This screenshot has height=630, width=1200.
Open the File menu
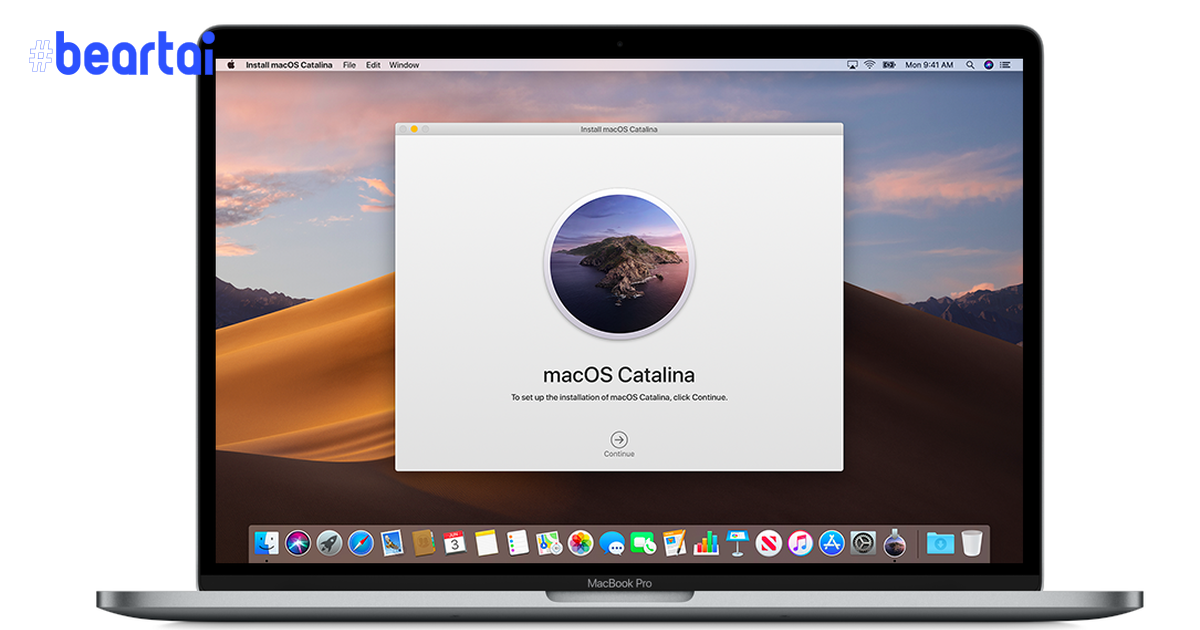pos(349,64)
